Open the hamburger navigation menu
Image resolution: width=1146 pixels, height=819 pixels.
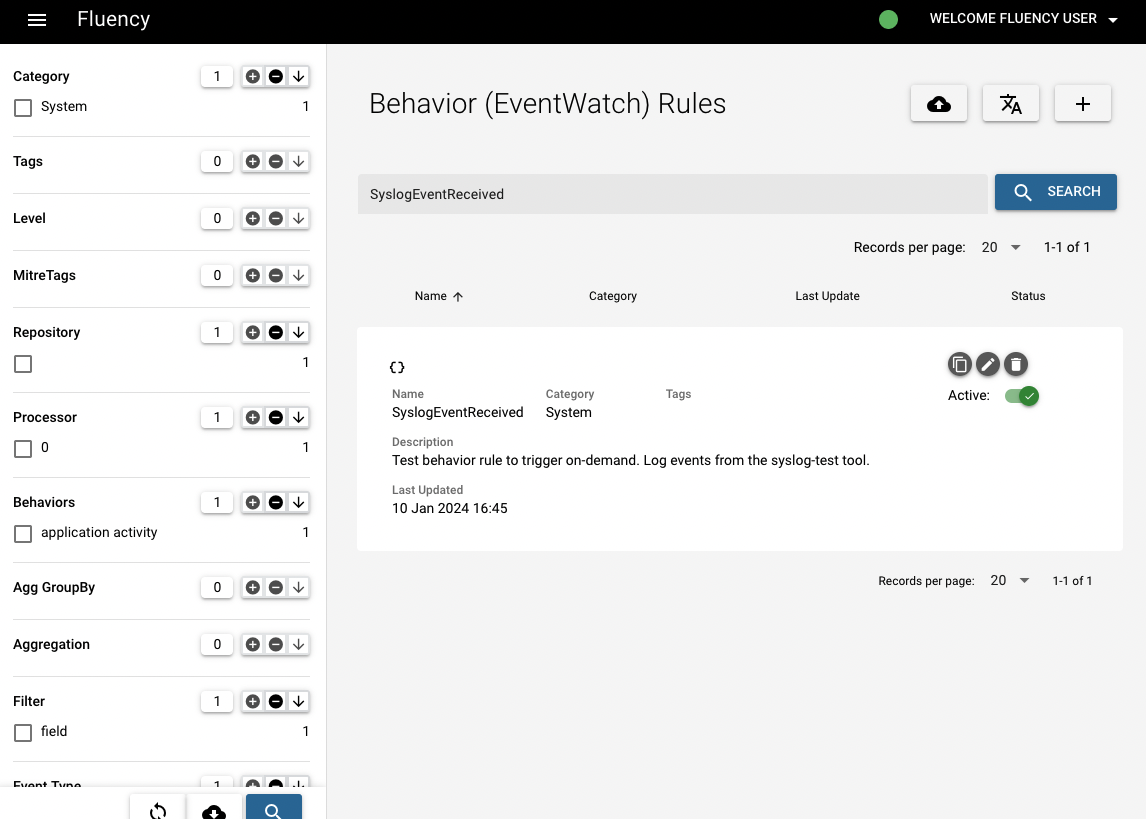click(x=37, y=20)
